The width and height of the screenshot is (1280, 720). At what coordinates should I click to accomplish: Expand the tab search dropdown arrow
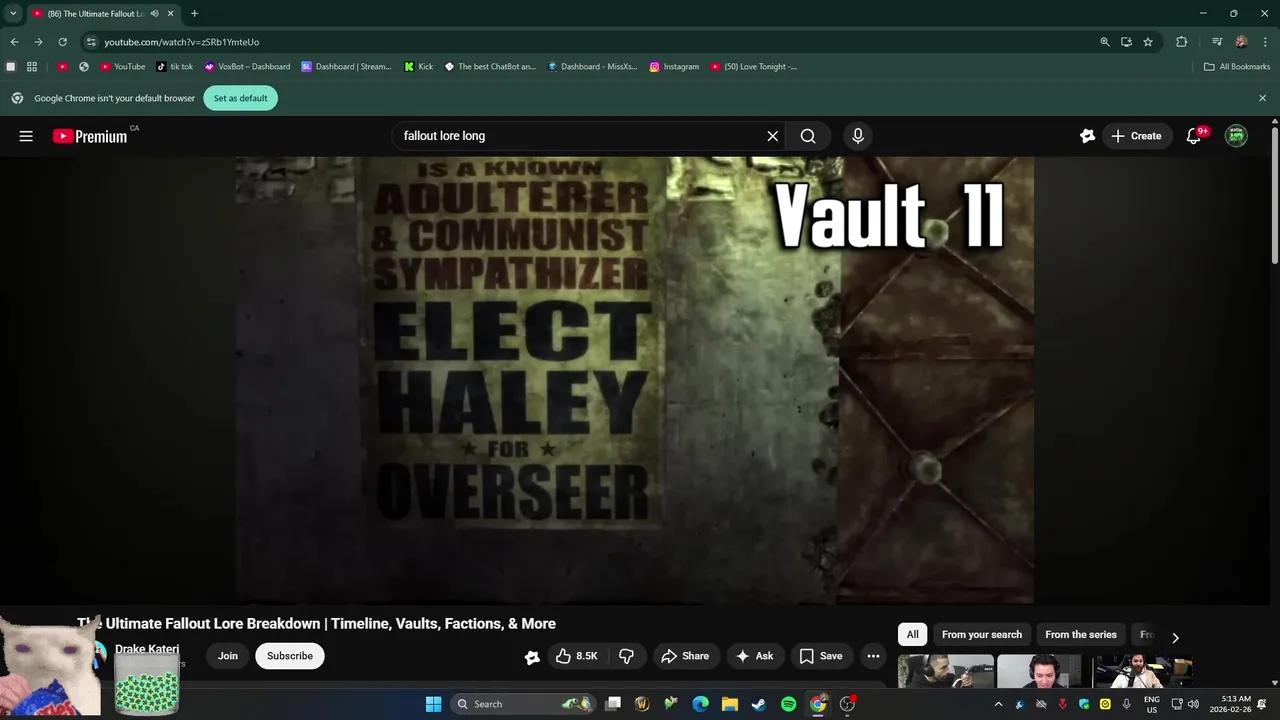pyautogui.click(x=13, y=14)
